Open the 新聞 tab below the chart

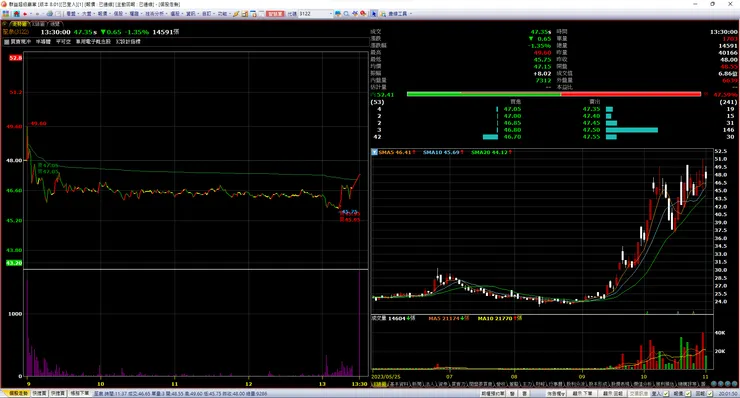(x=417, y=384)
